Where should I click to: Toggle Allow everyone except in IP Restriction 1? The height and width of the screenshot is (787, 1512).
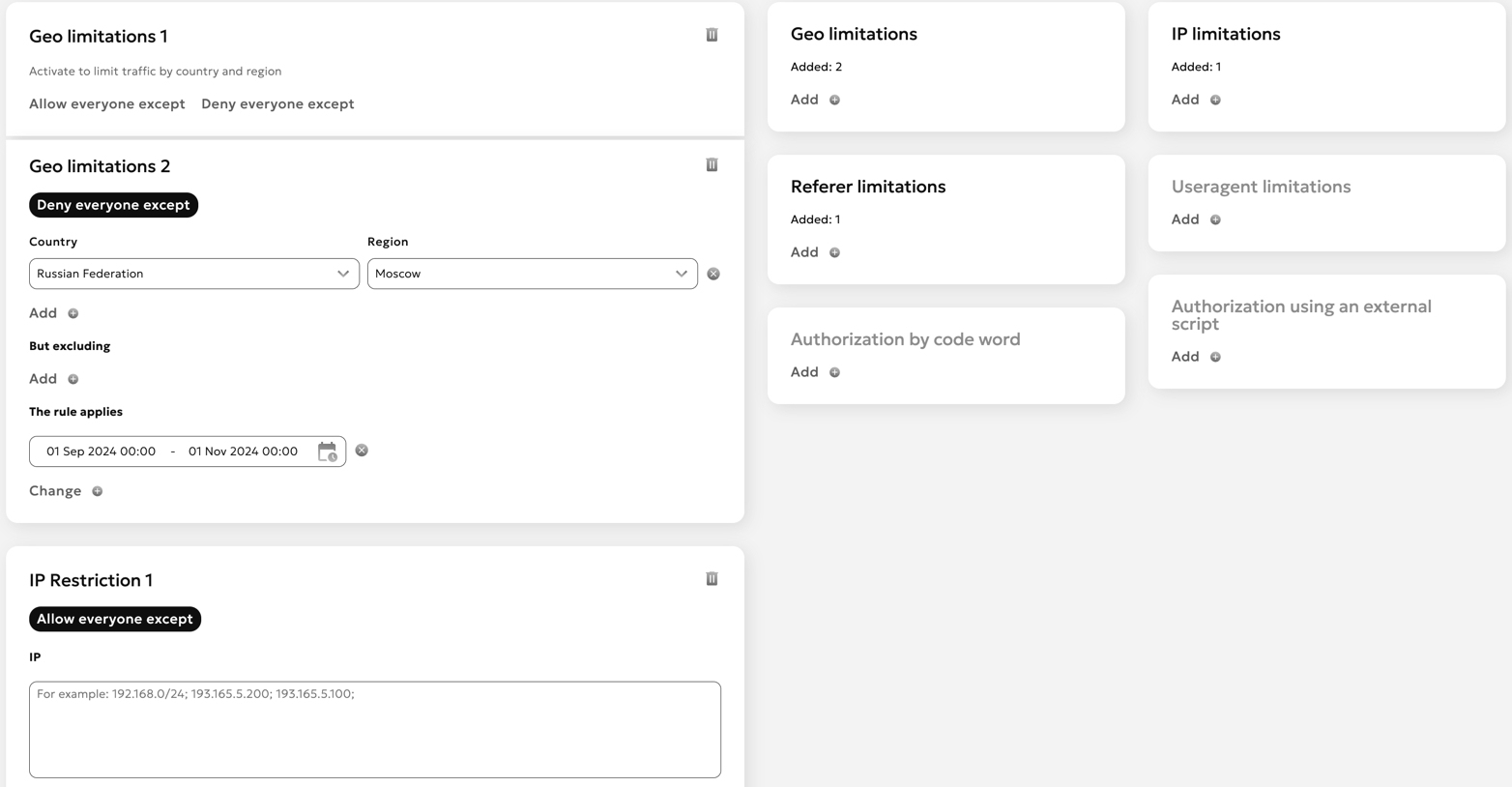point(115,619)
